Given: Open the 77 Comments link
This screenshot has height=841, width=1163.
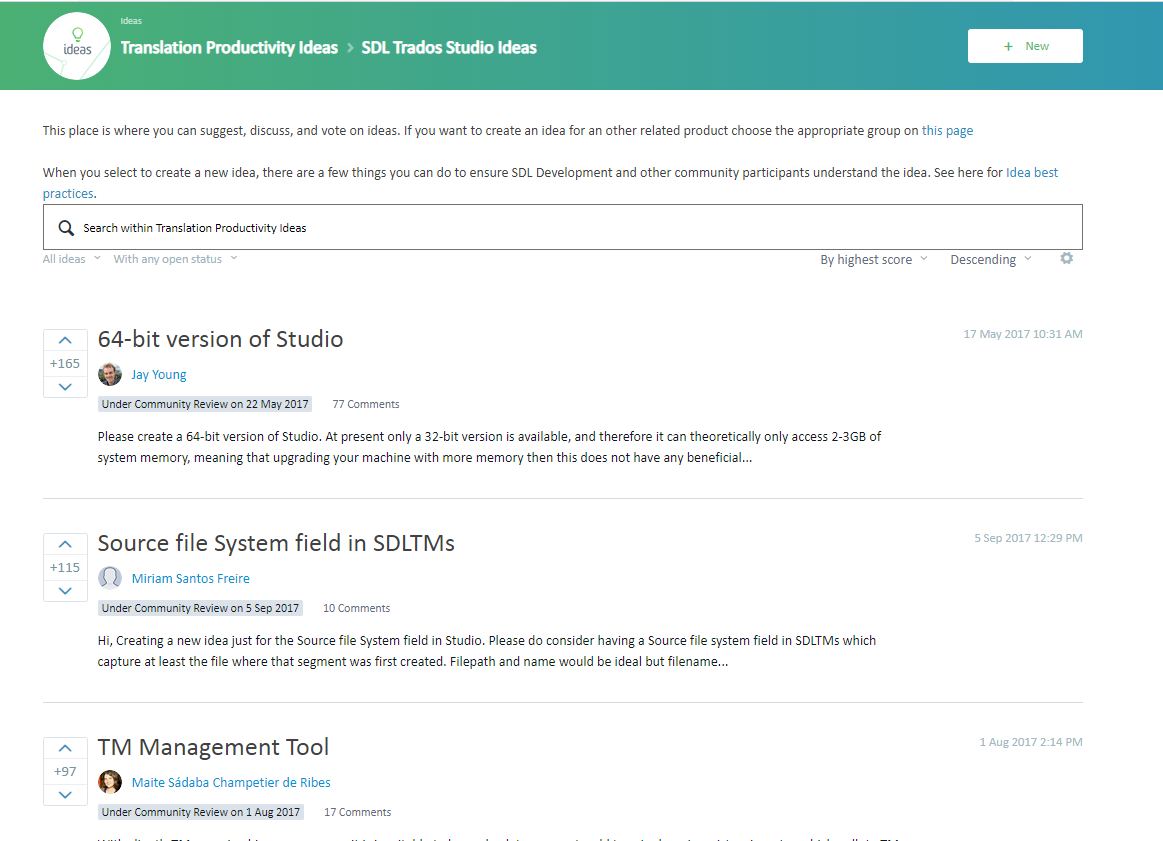Looking at the screenshot, I should [366, 404].
